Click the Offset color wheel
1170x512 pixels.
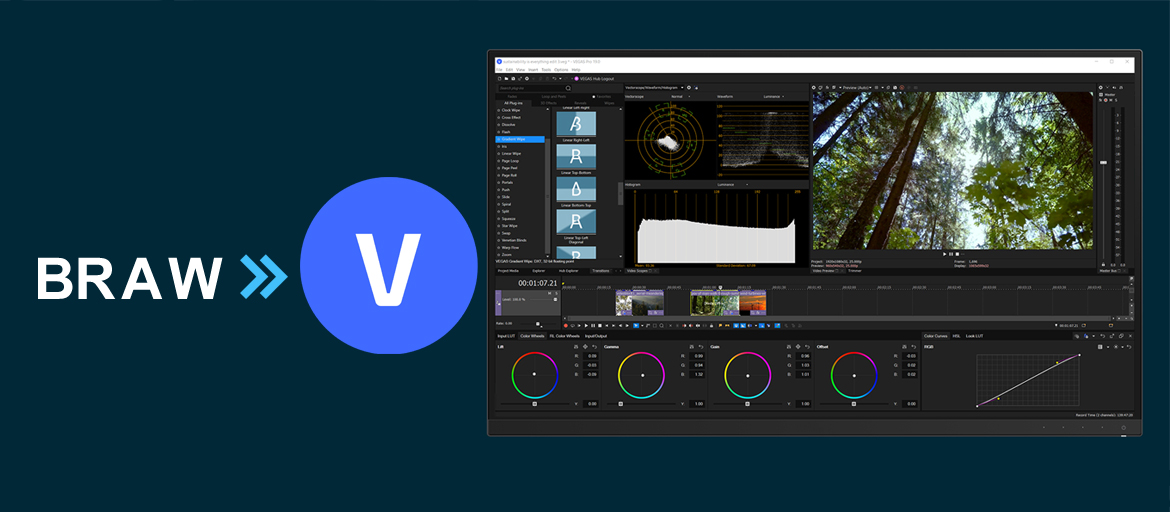[x=854, y=375]
